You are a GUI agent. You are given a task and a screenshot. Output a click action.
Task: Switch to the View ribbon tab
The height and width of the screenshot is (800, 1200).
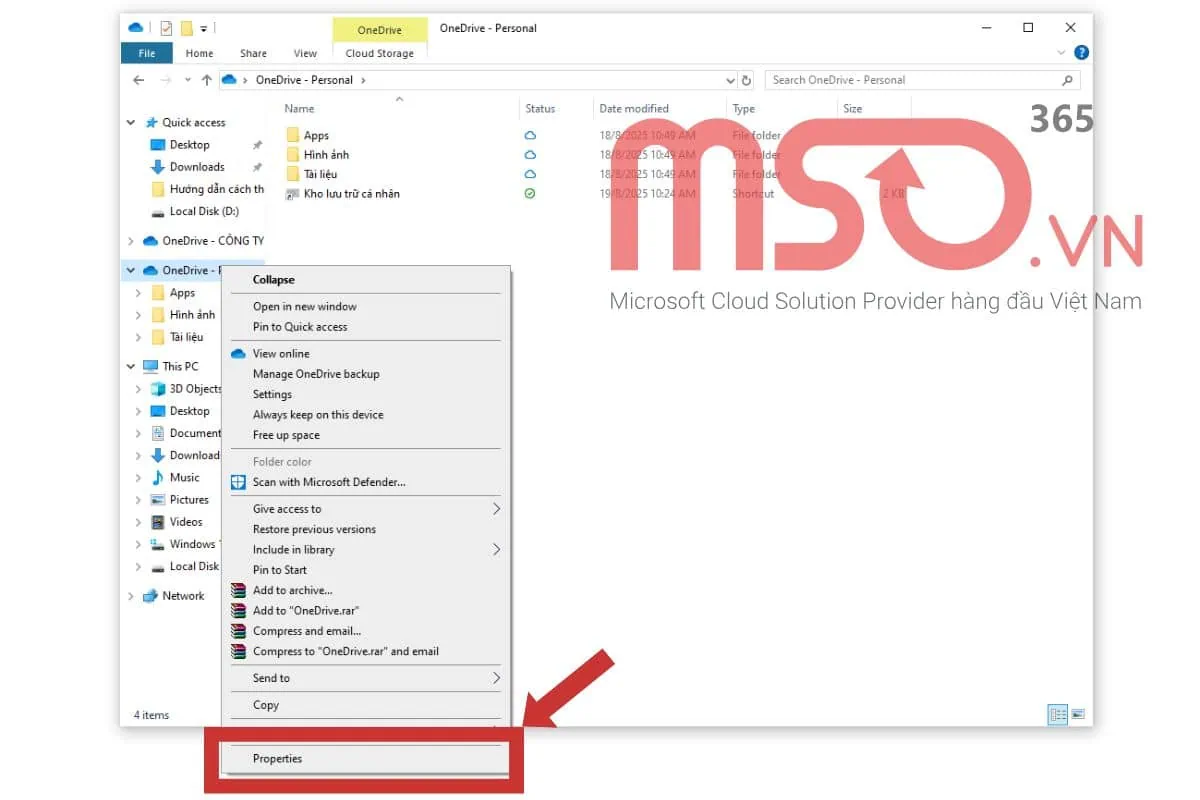(305, 53)
